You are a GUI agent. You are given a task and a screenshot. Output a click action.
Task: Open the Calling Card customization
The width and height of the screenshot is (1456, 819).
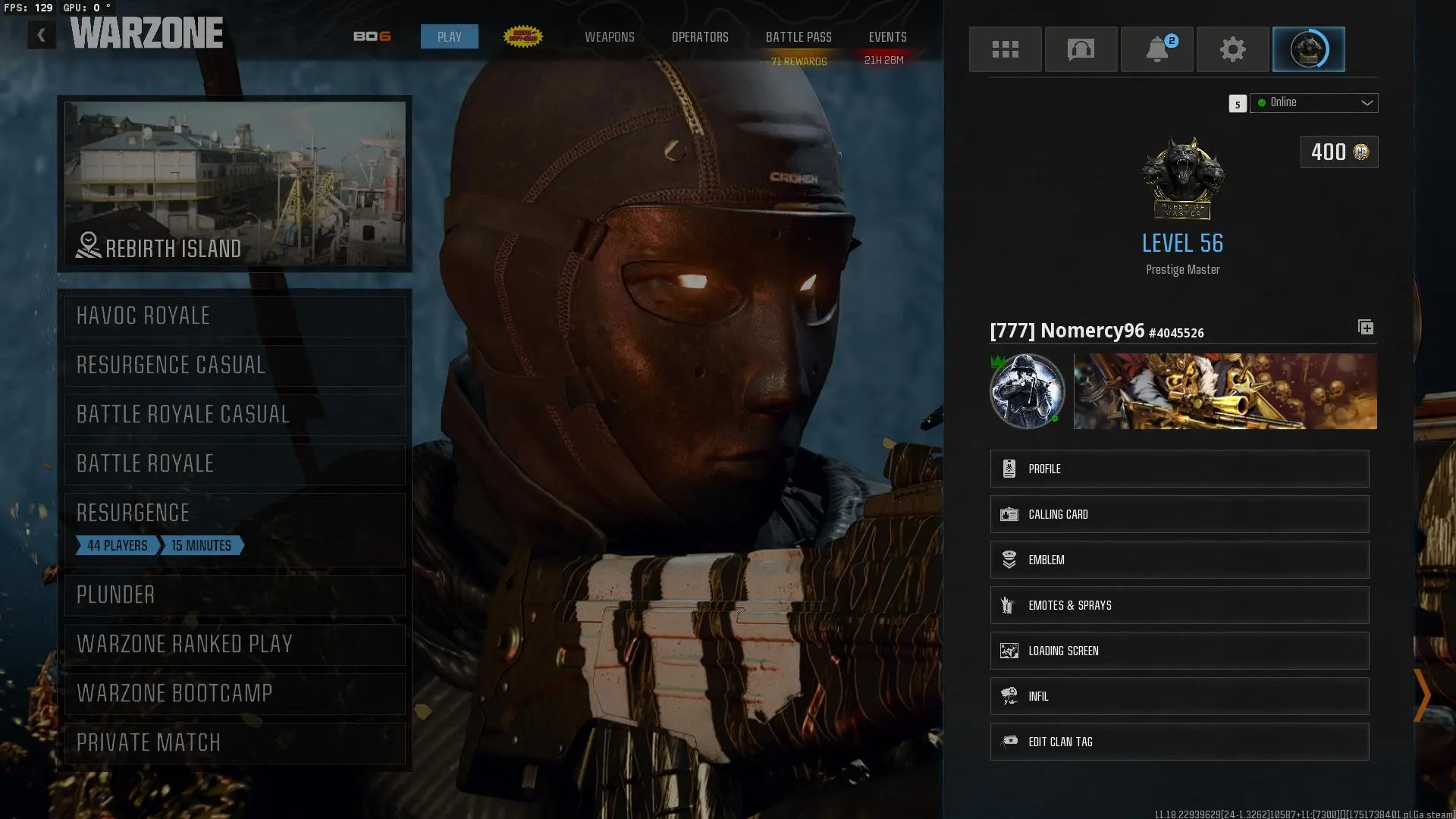(1178, 514)
